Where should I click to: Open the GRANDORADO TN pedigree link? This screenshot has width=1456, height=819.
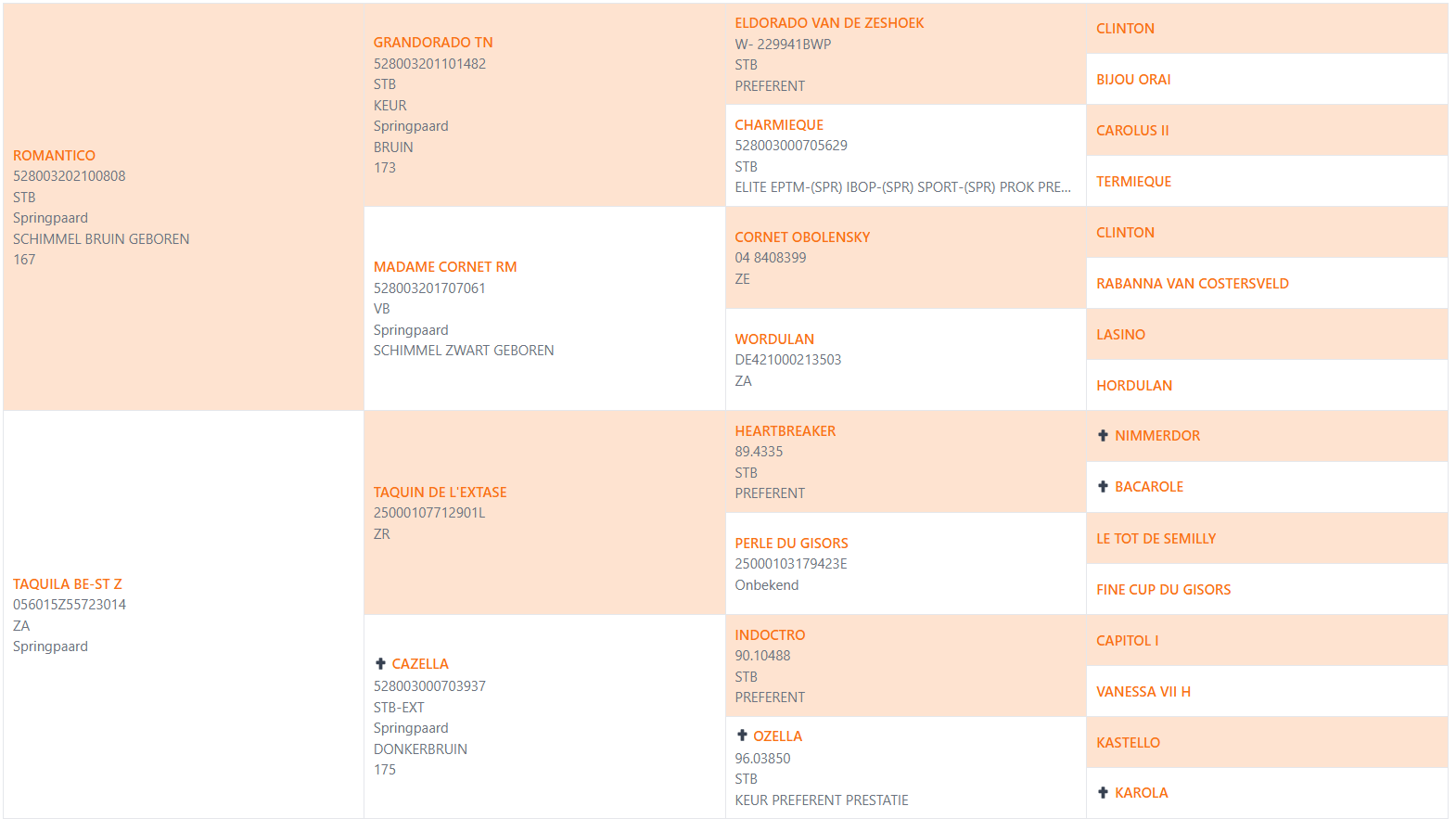click(x=433, y=42)
